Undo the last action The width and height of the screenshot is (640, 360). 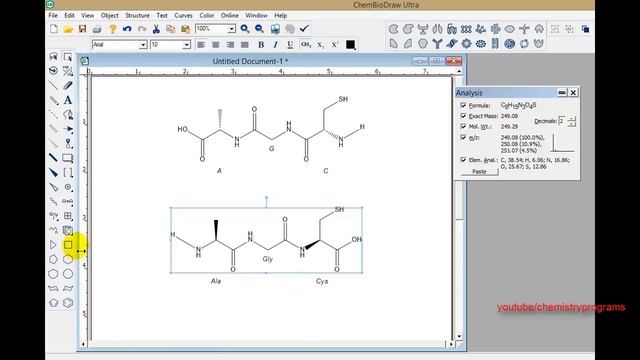click(x=127, y=29)
